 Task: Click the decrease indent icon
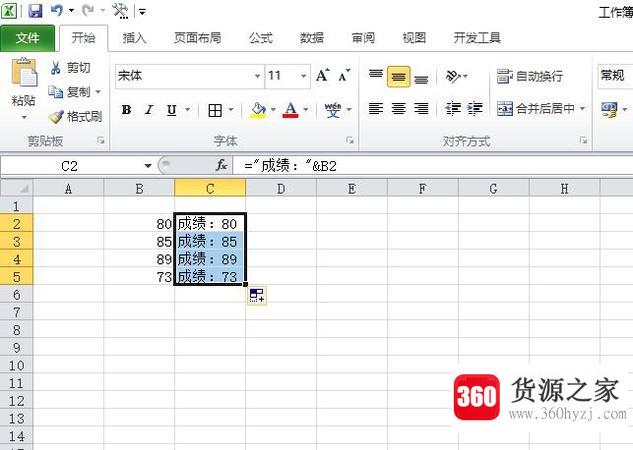pyautogui.click(x=453, y=109)
